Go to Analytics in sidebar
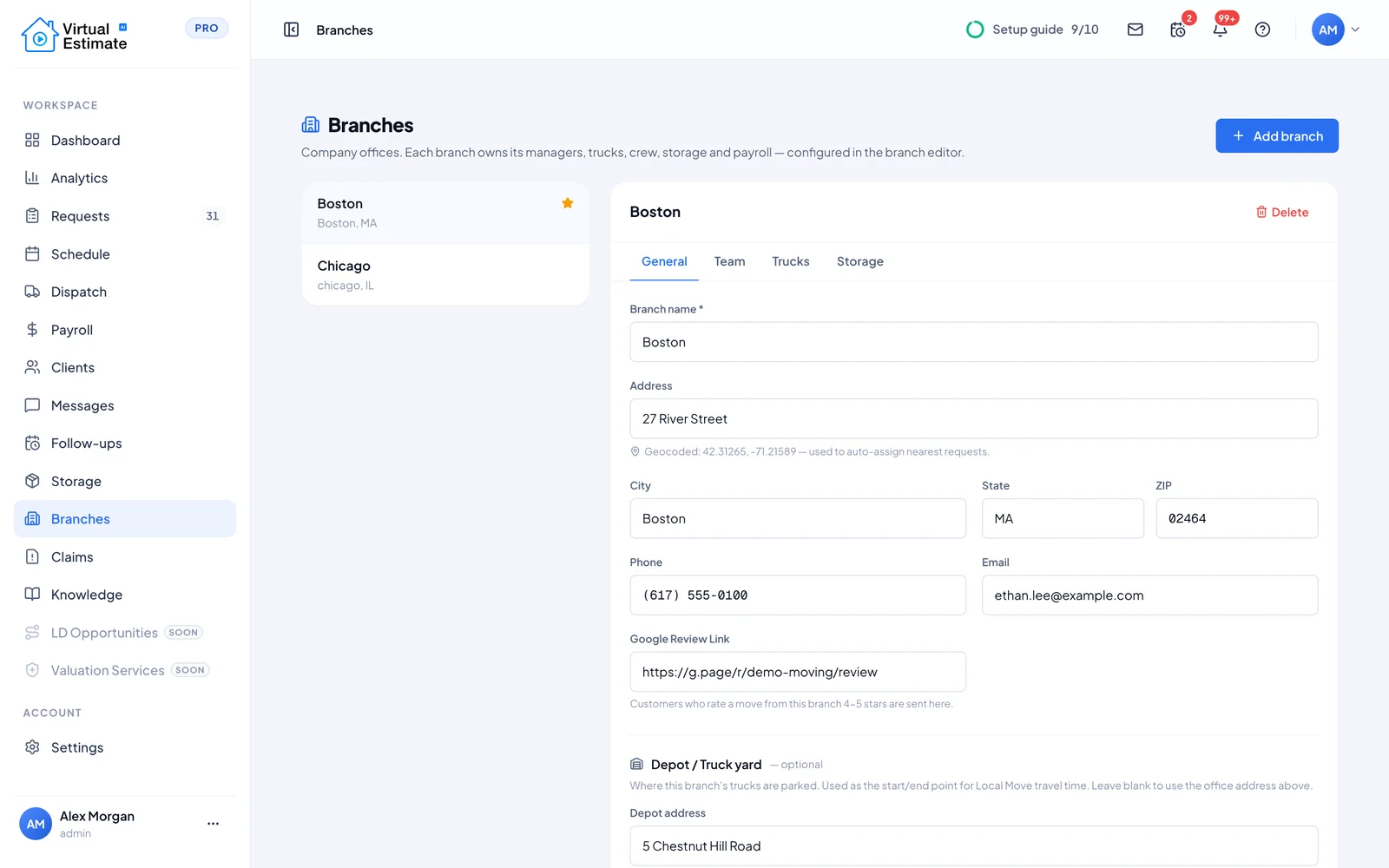This screenshot has height=868, width=1389. pyautogui.click(x=125, y=178)
